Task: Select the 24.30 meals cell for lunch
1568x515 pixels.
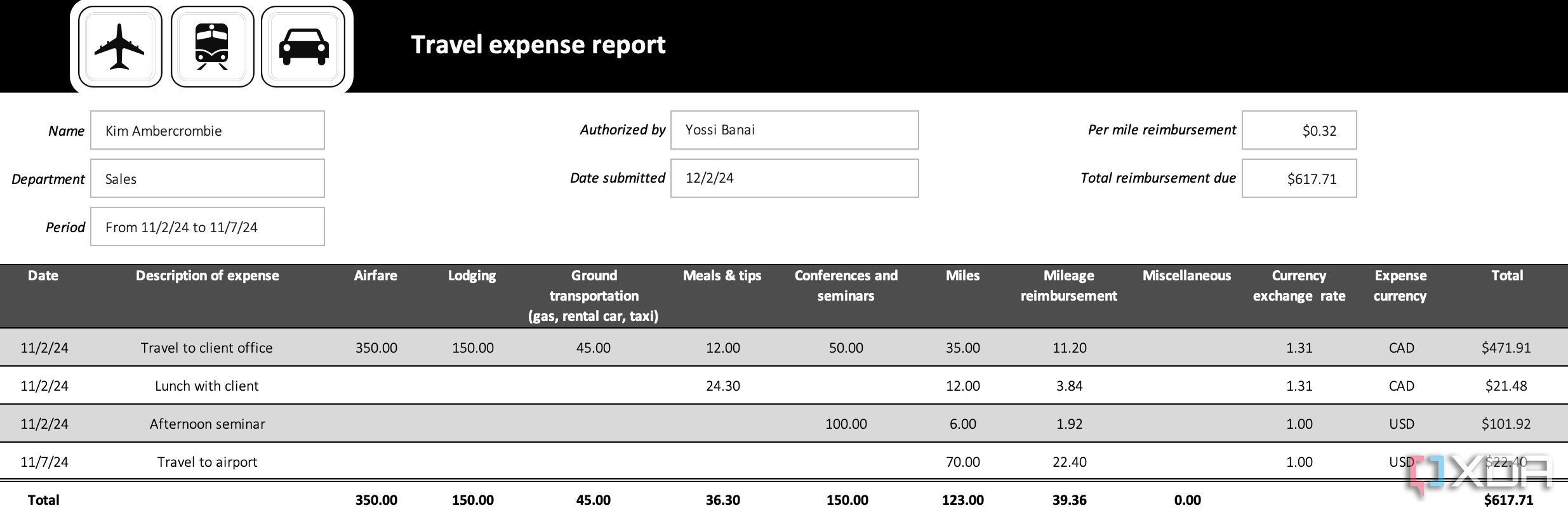Action: [x=723, y=386]
